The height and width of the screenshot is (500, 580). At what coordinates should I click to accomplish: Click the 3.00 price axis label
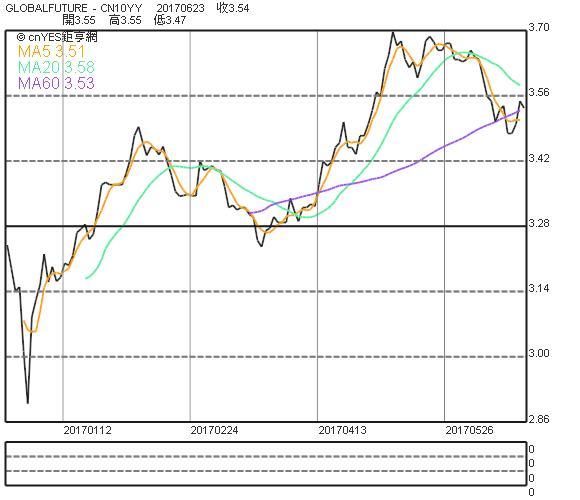[x=539, y=354]
